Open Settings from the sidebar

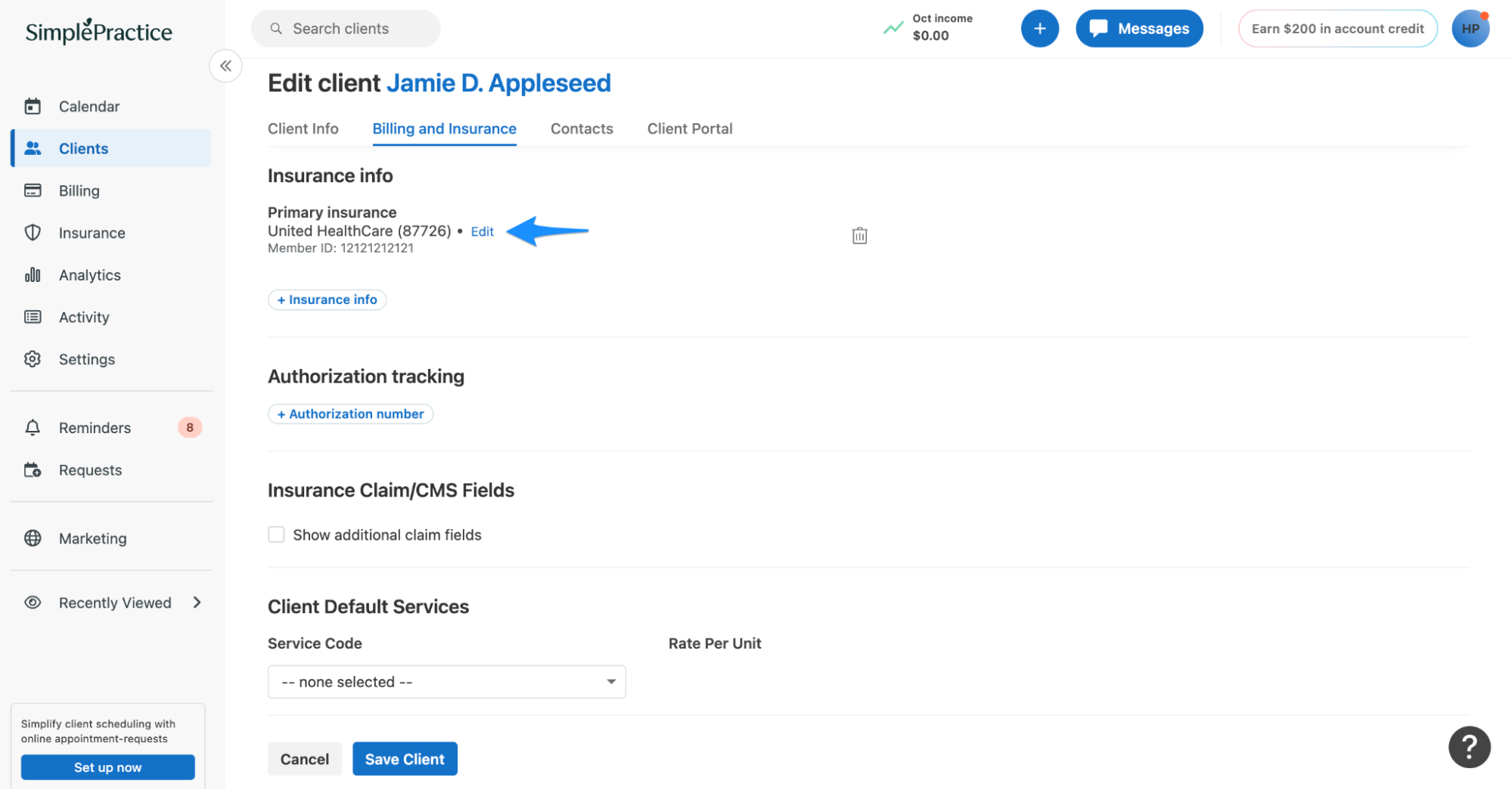point(86,359)
